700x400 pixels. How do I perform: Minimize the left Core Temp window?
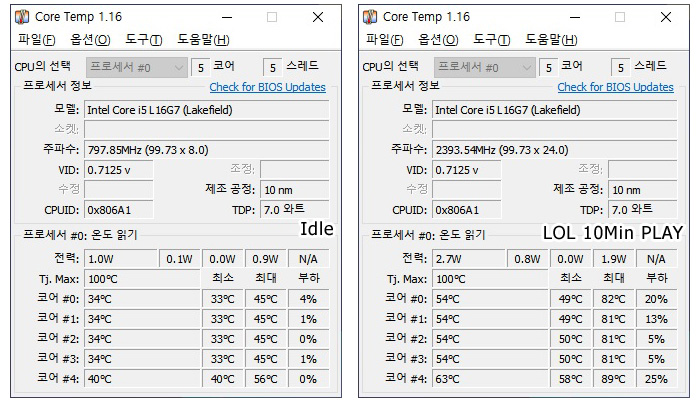(227, 17)
